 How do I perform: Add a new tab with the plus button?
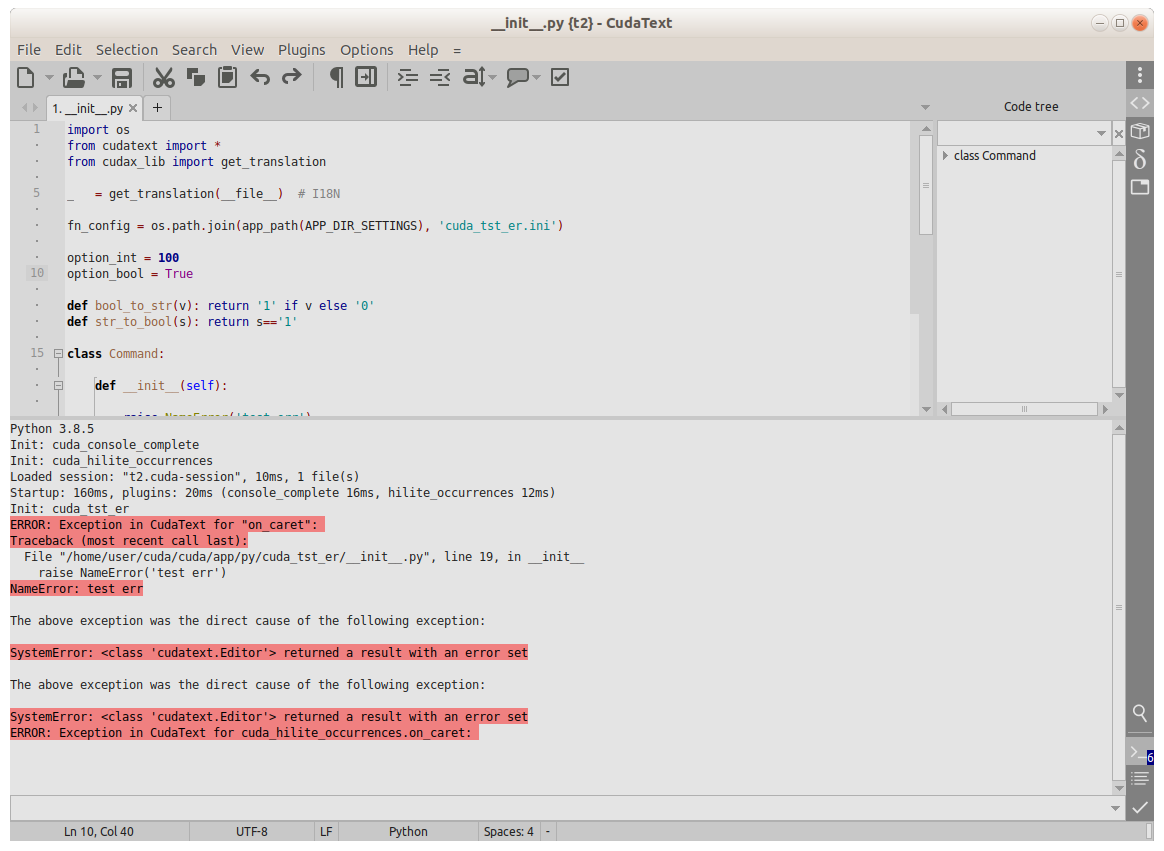(x=157, y=108)
